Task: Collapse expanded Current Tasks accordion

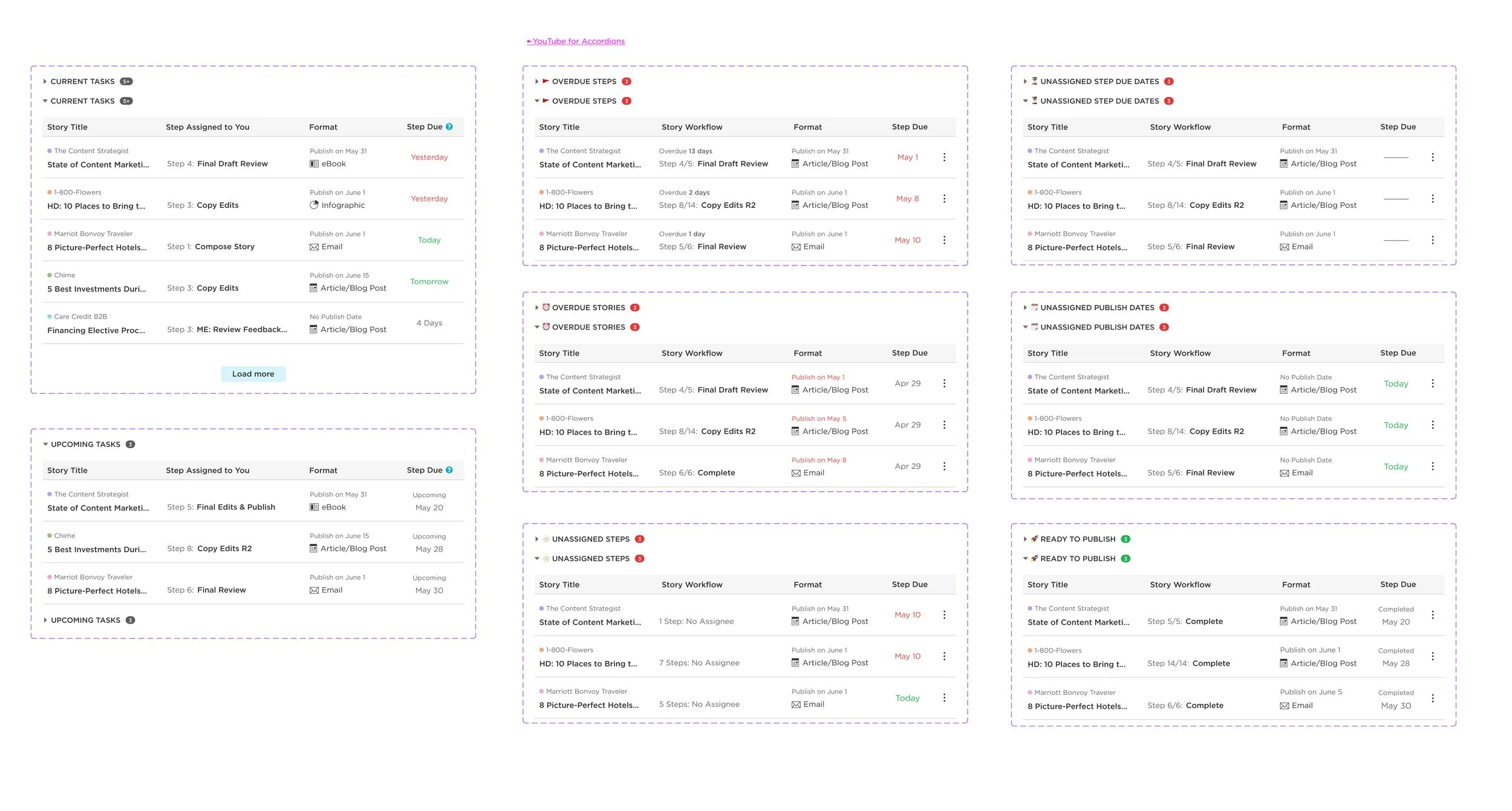Action: (x=45, y=101)
